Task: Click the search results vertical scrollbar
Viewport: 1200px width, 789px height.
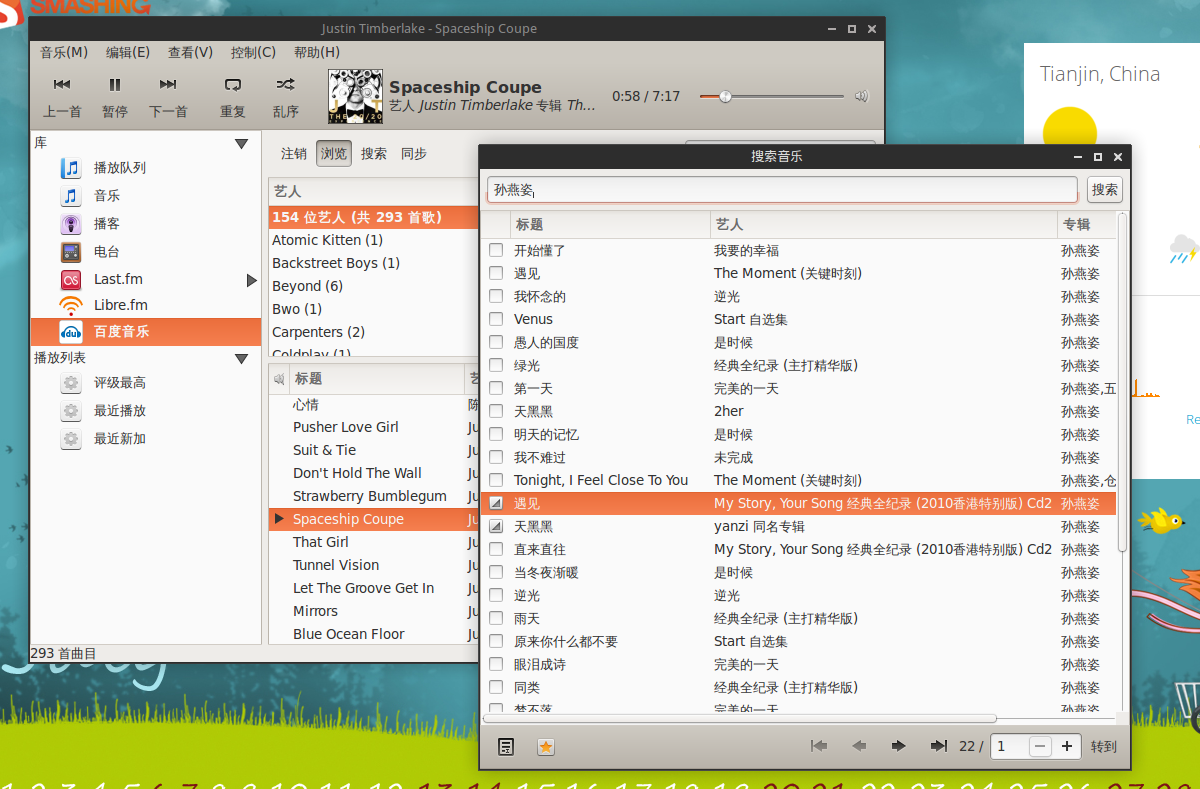Action: [x=1122, y=382]
